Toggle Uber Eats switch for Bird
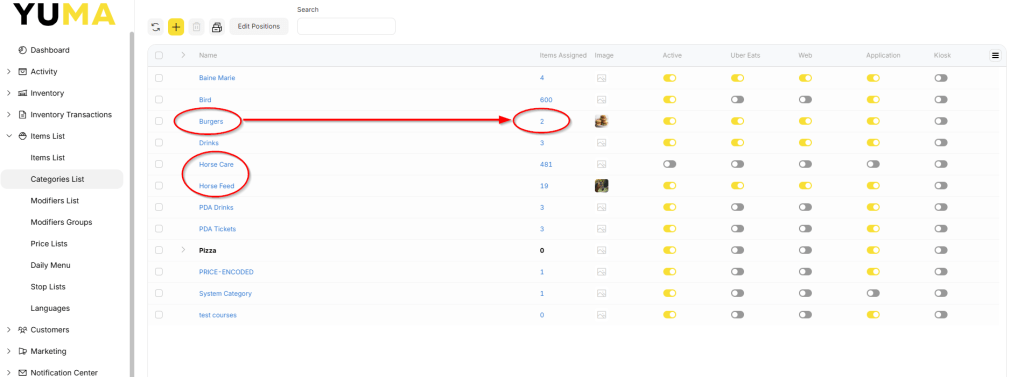1024x377 pixels. pos(737,100)
